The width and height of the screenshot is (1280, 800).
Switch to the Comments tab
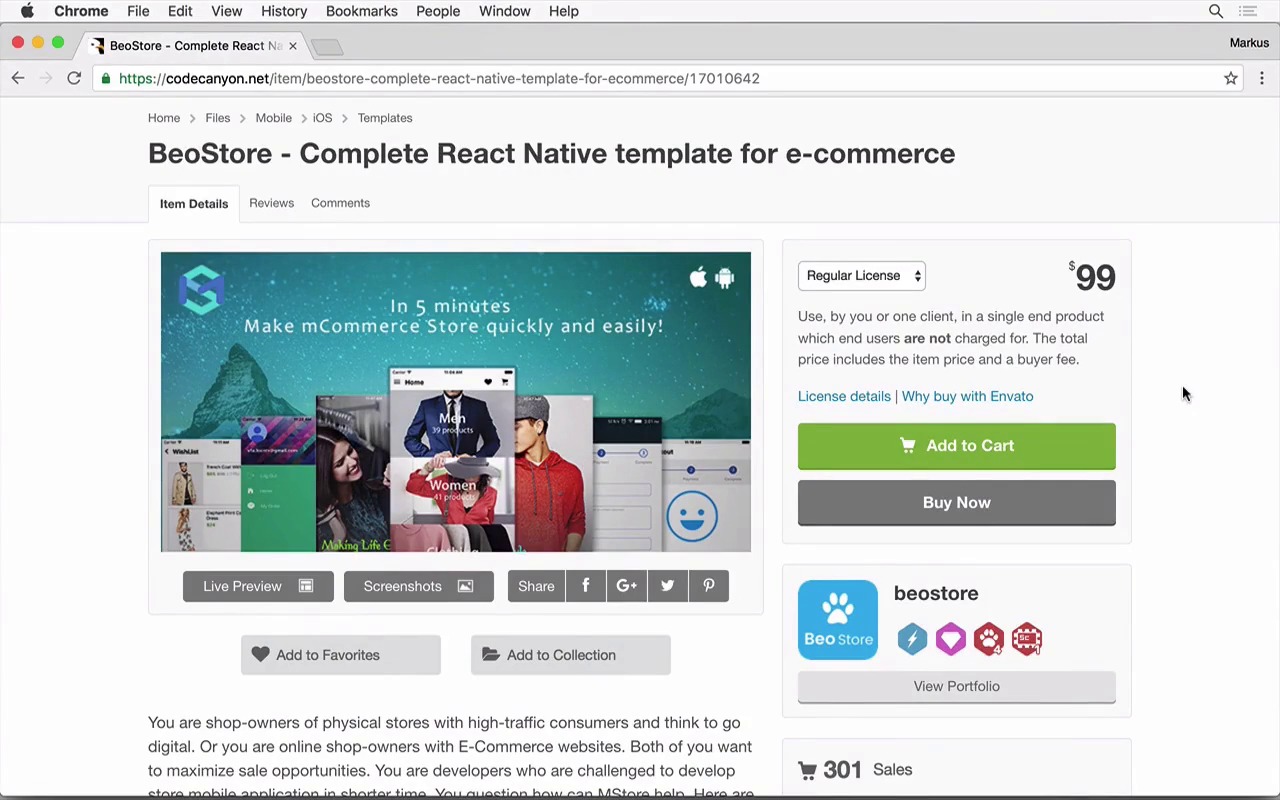(x=340, y=203)
